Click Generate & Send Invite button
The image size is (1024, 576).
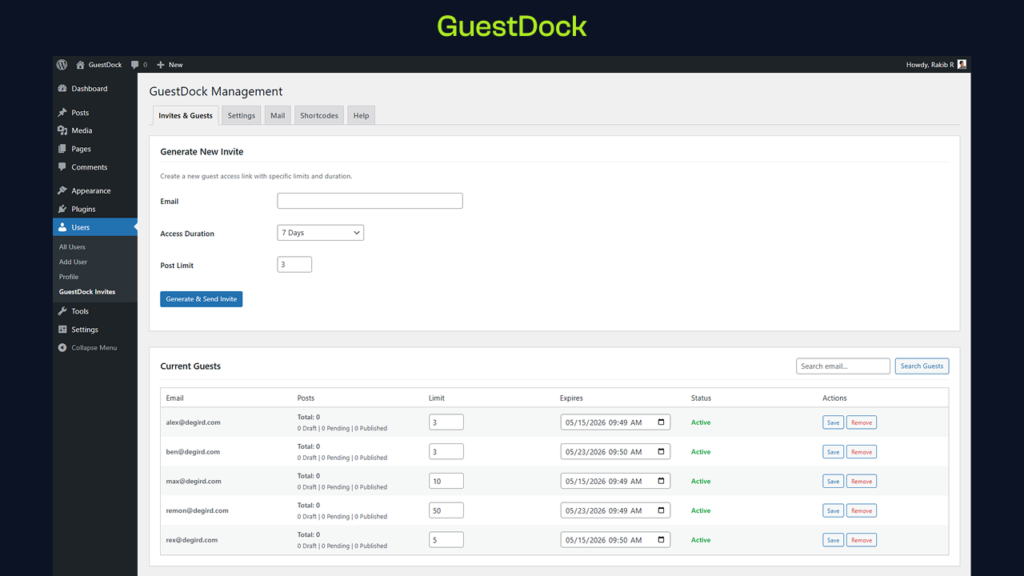pyautogui.click(x=201, y=299)
